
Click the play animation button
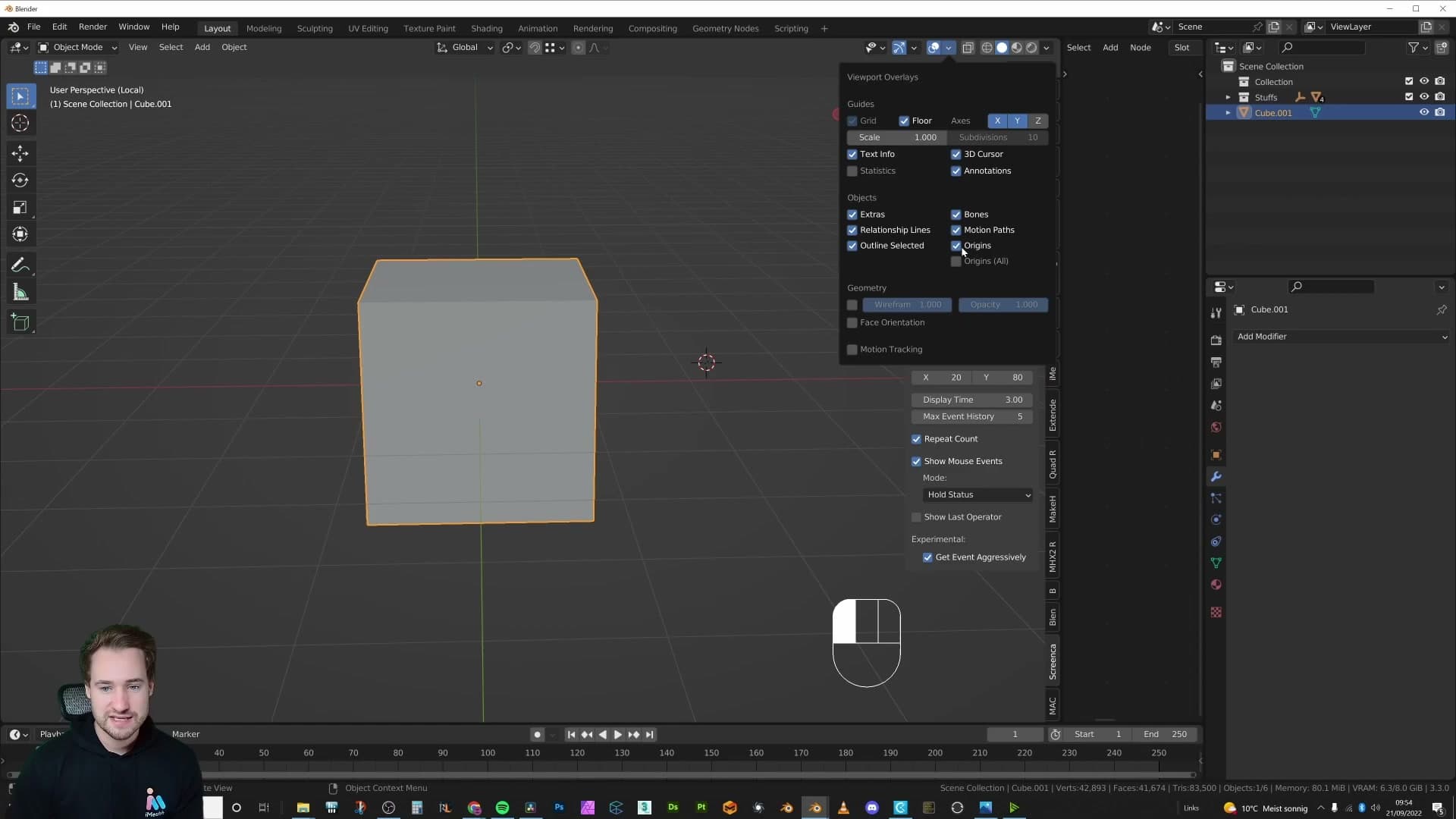pyautogui.click(x=617, y=735)
